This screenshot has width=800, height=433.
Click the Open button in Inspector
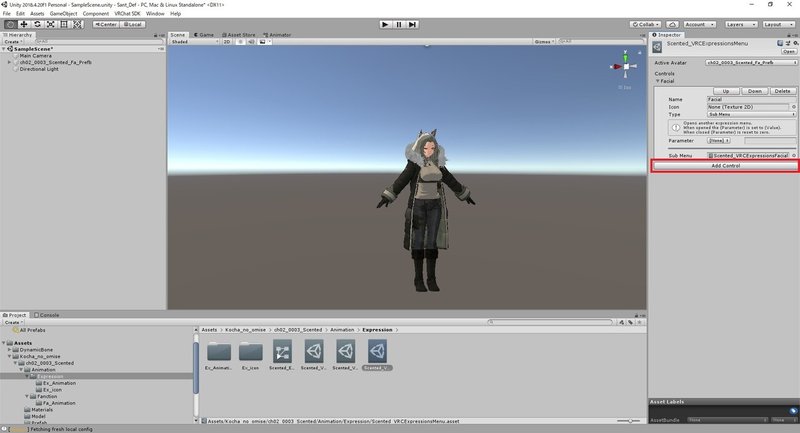click(x=789, y=52)
